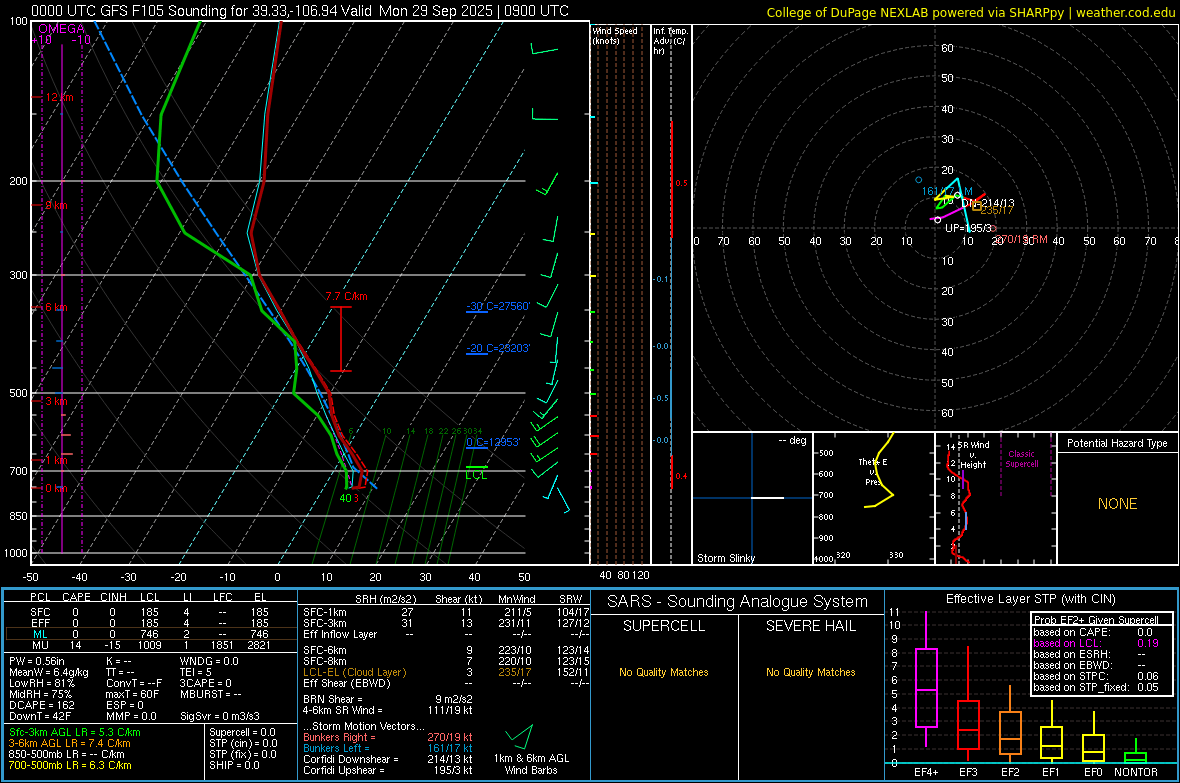Click the magenta based on LCL: 0.19 line

point(1096,644)
